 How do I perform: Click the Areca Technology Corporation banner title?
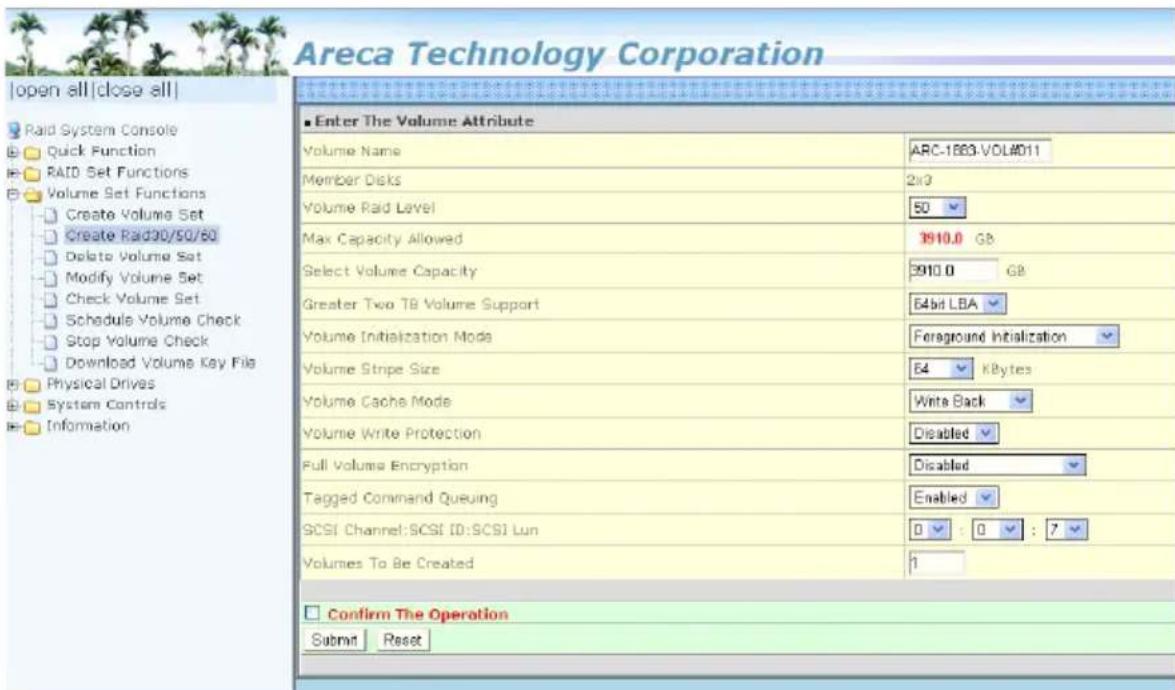click(x=560, y=54)
